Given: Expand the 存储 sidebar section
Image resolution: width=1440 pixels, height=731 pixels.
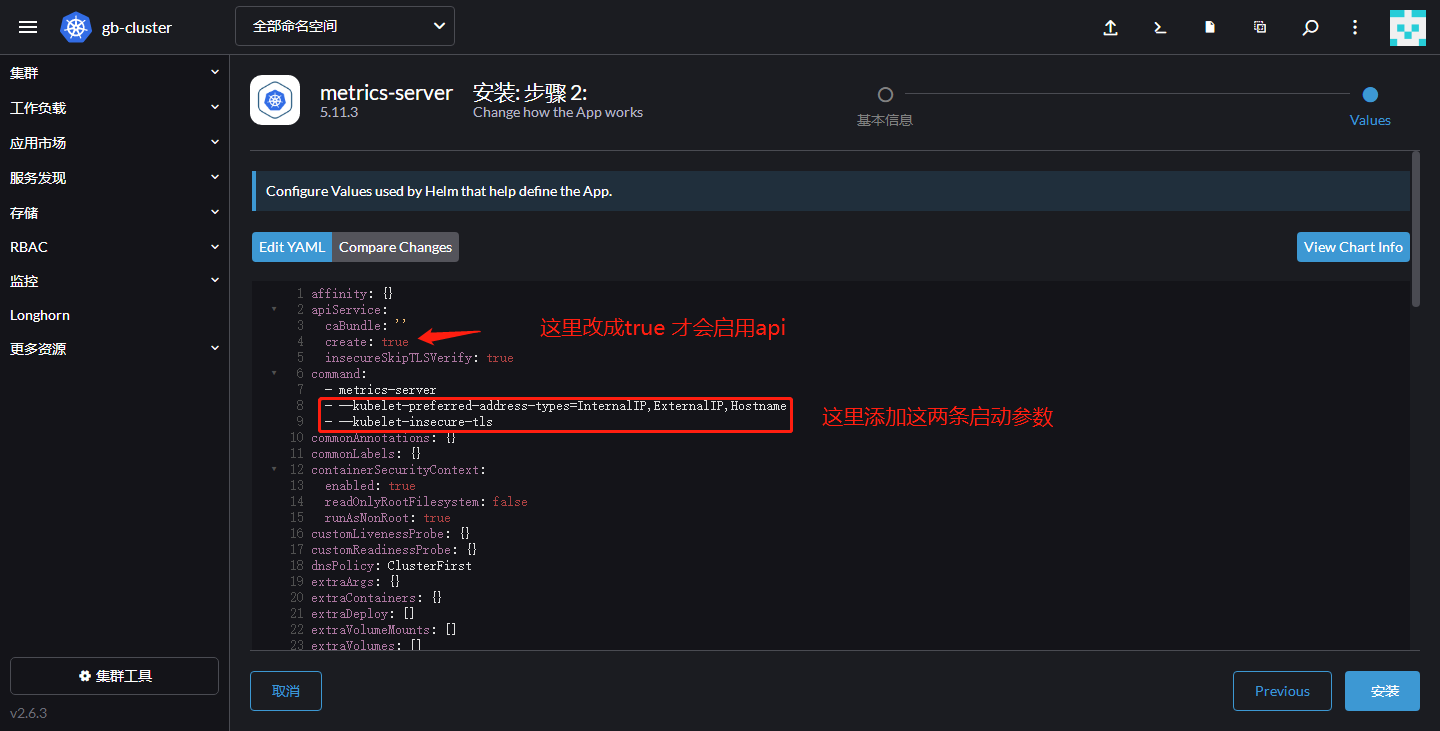Looking at the screenshot, I should (x=114, y=213).
